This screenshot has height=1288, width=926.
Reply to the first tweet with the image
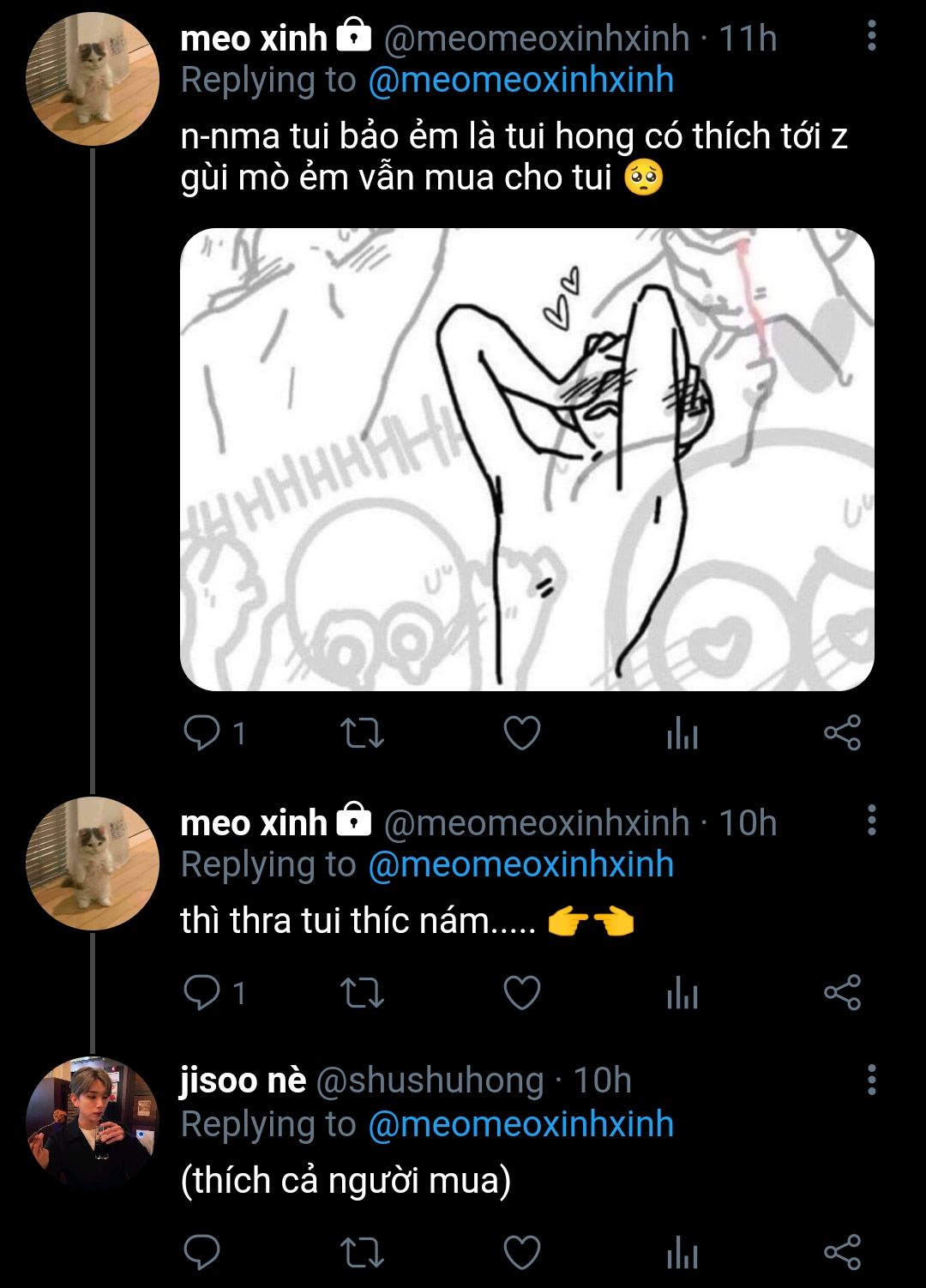click(202, 733)
